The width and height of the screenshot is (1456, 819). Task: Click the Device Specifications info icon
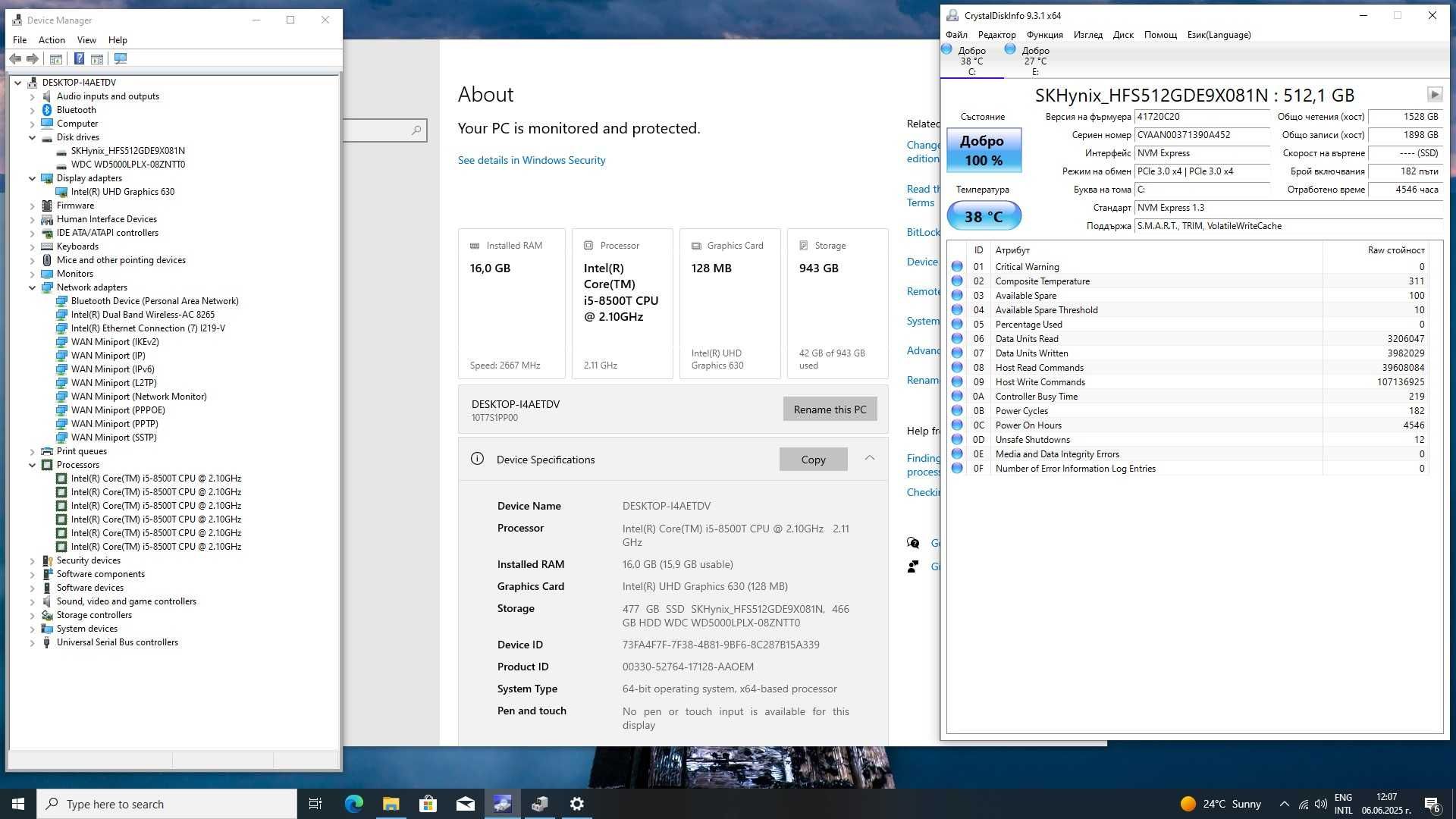477,459
